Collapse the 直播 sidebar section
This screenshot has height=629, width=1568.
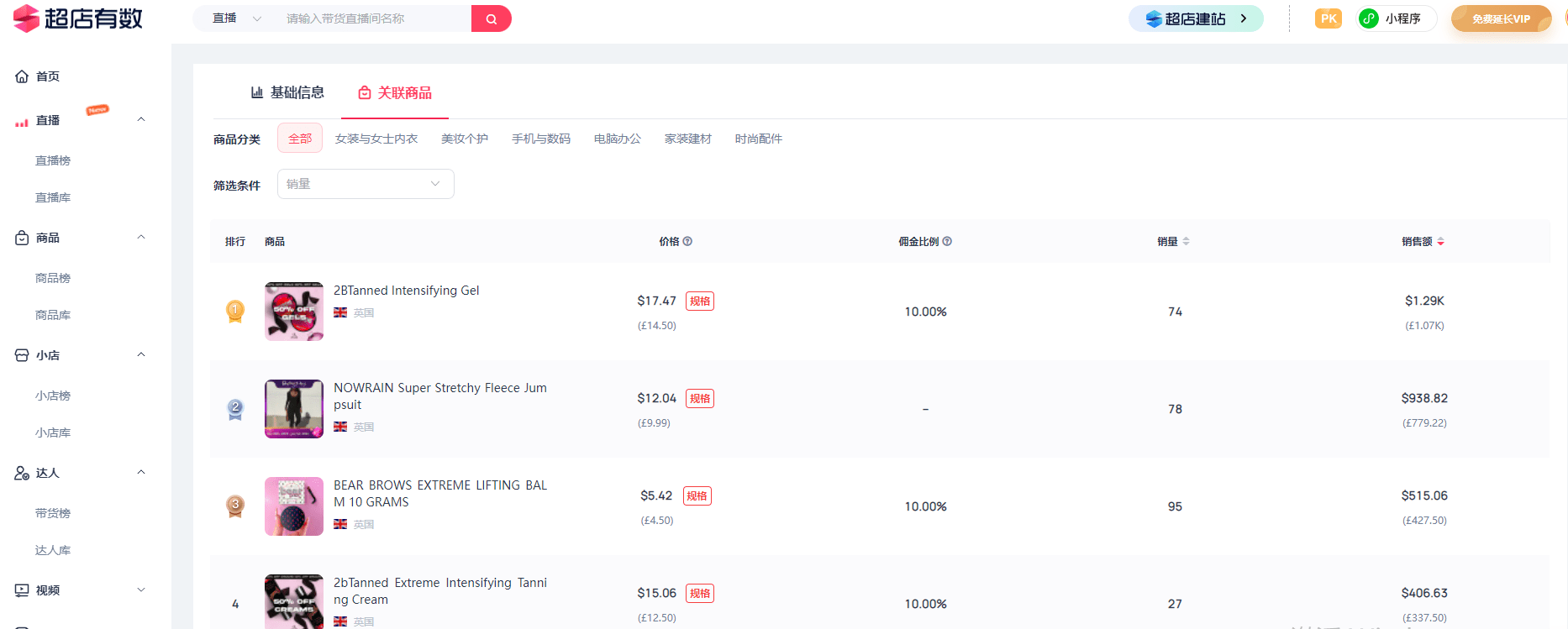tap(141, 120)
